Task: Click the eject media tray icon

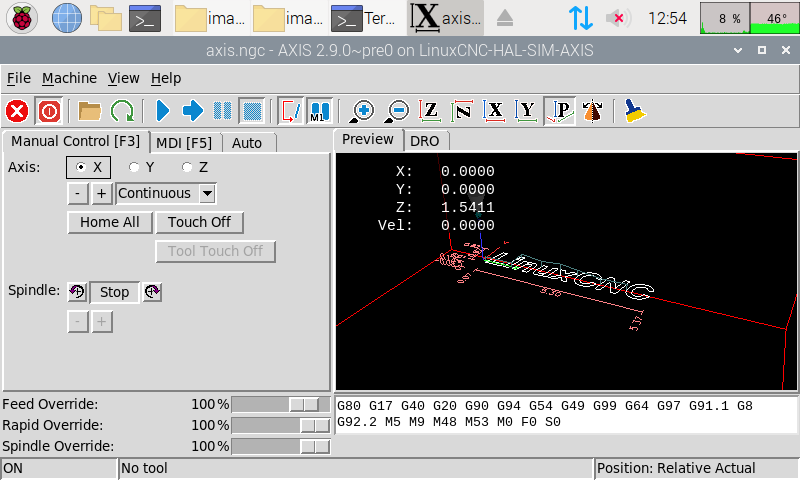Action: point(505,18)
